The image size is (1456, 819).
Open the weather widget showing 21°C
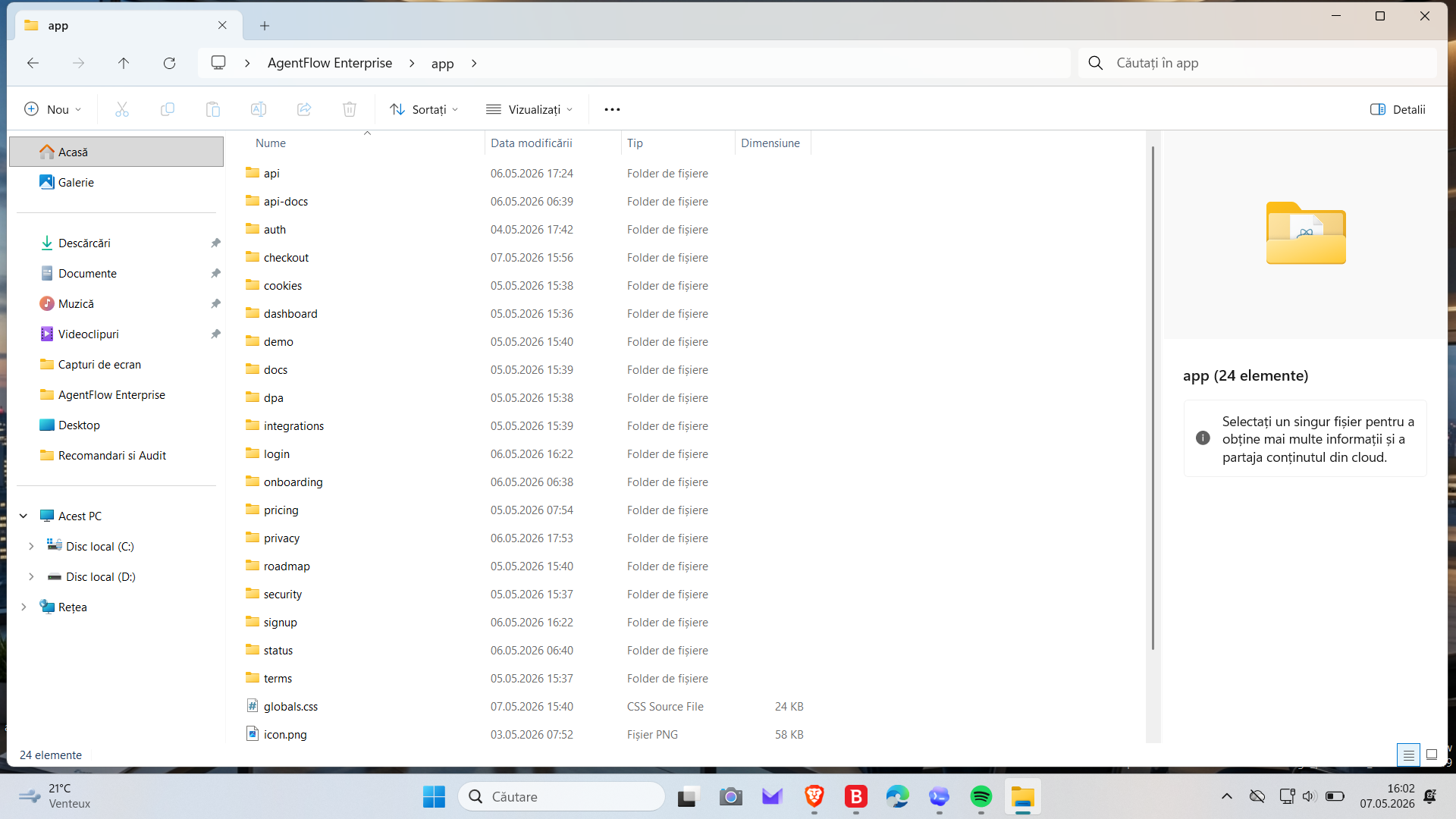(55, 796)
